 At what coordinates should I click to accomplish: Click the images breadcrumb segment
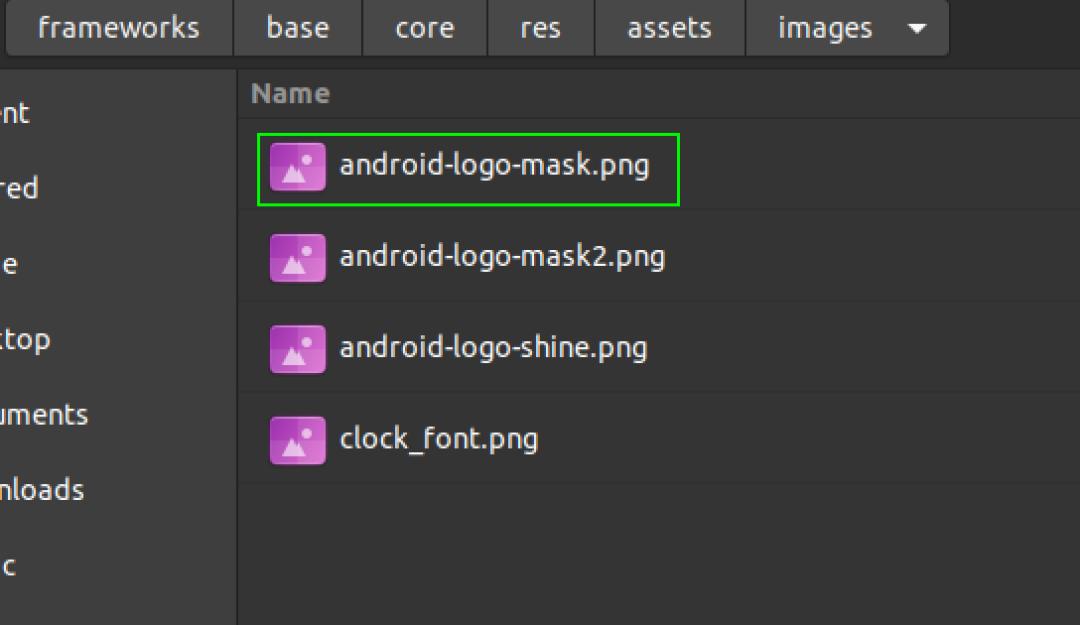pos(825,28)
